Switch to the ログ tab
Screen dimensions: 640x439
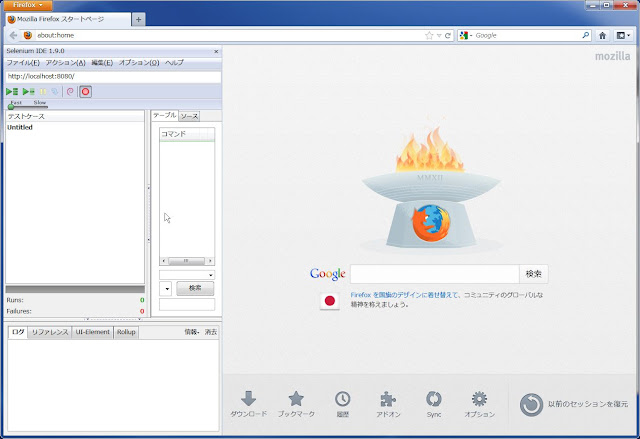coord(18,332)
